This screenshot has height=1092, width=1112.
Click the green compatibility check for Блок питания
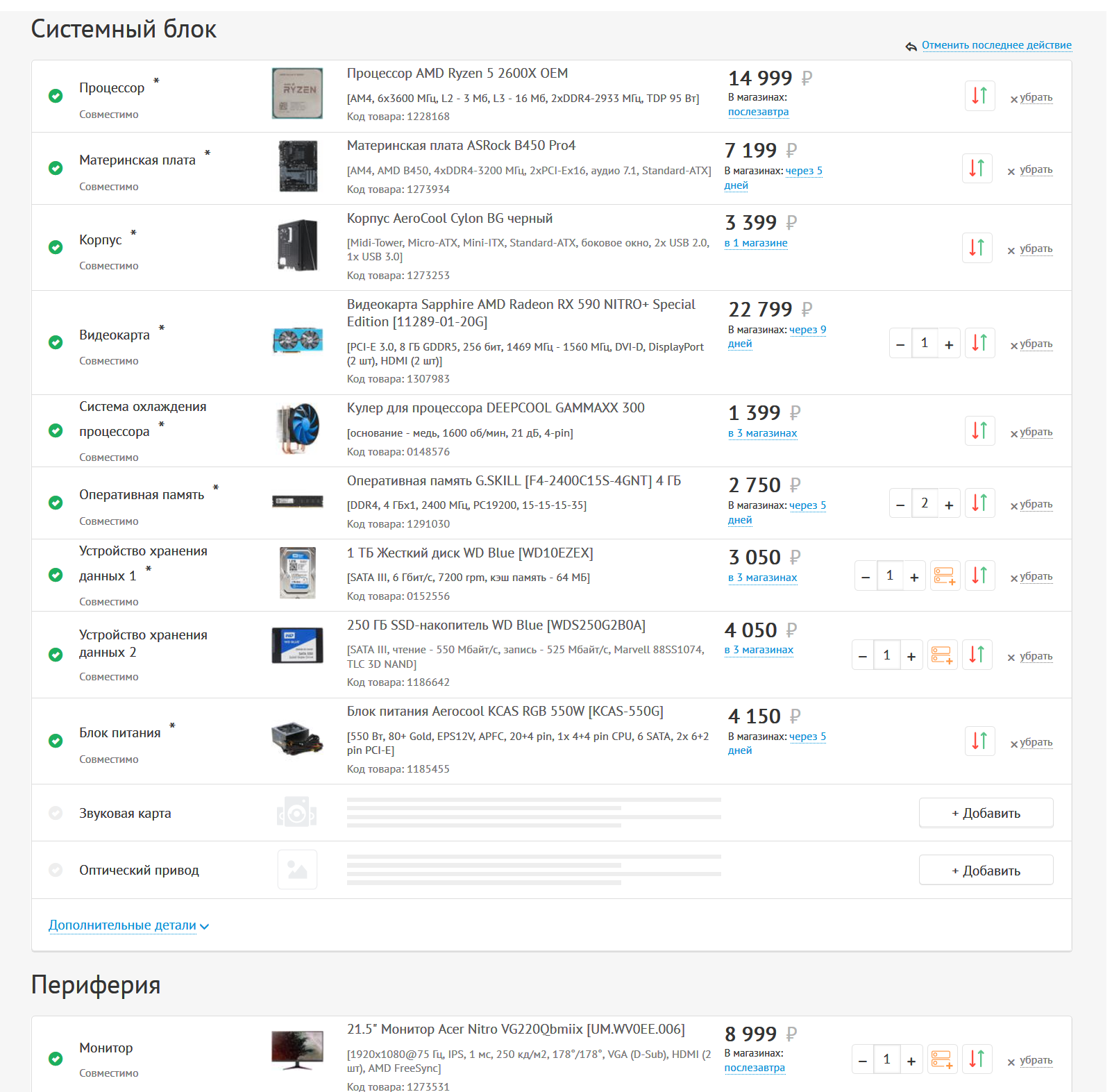[56, 741]
